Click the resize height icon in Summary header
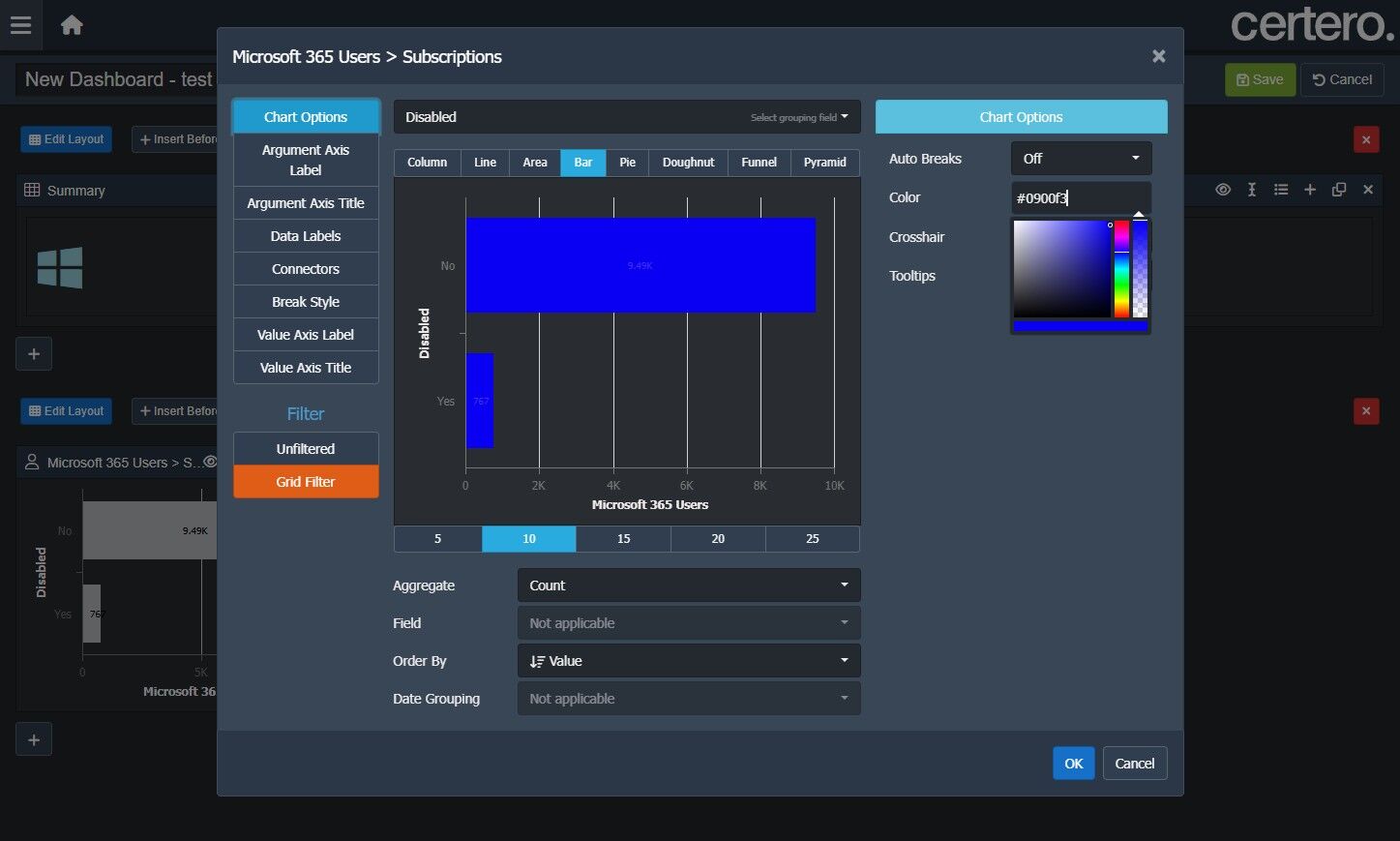 tap(1252, 190)
